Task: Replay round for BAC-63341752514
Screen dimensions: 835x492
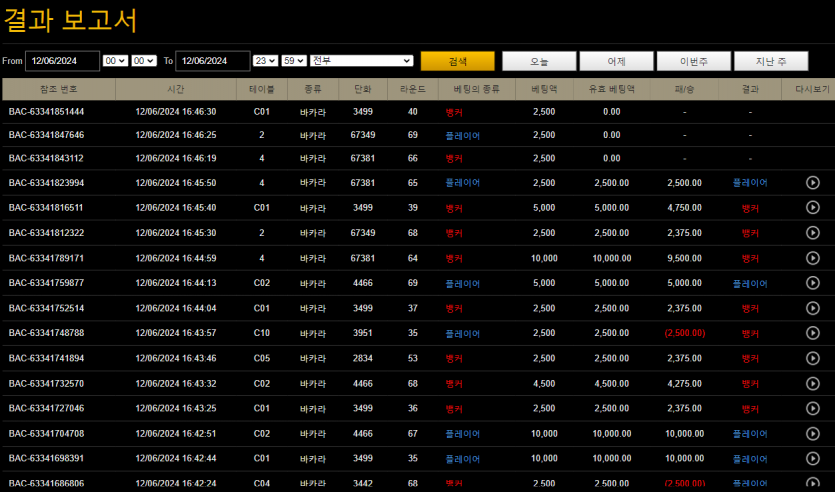Action: click(x=813, y=308)
